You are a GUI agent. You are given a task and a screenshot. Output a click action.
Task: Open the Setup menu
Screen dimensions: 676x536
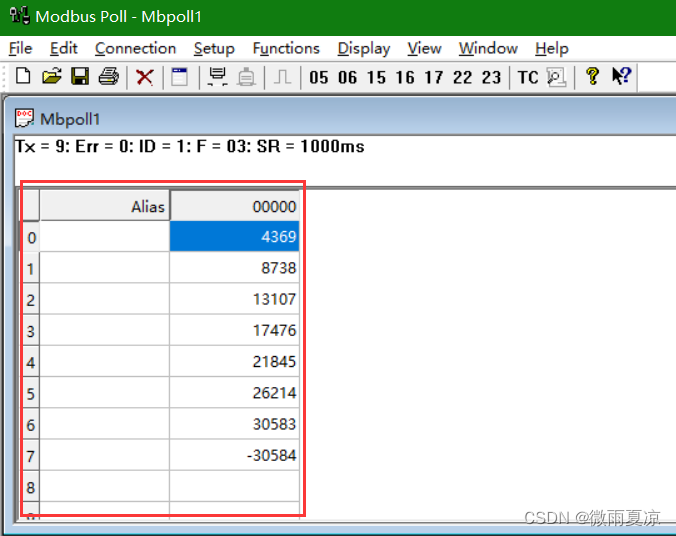[x=214, y=48]
